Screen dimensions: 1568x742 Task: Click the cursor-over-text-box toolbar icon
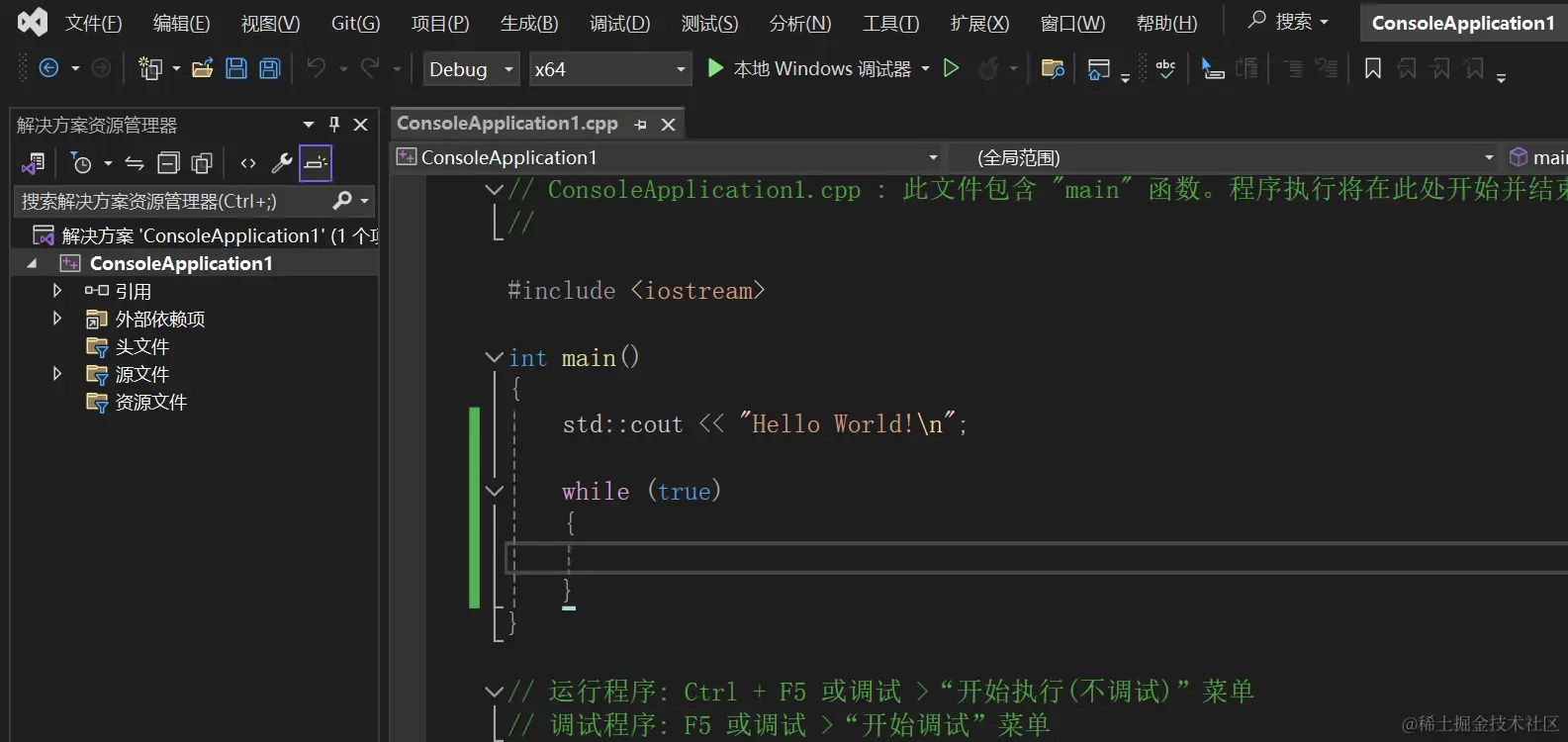coord(1212,68)
